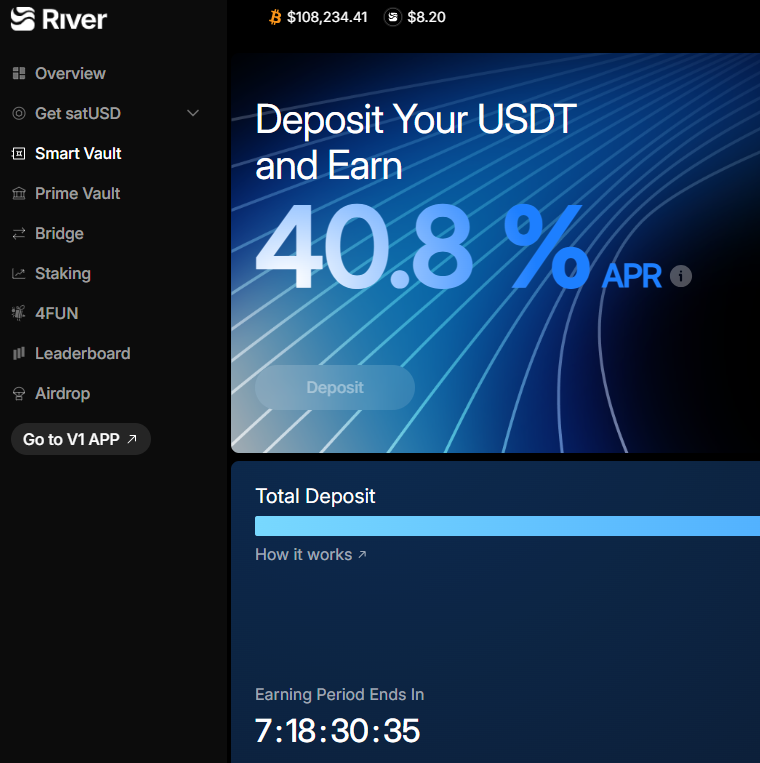
Task: Click the Go to V1 APP button
Action: point(81,439)
